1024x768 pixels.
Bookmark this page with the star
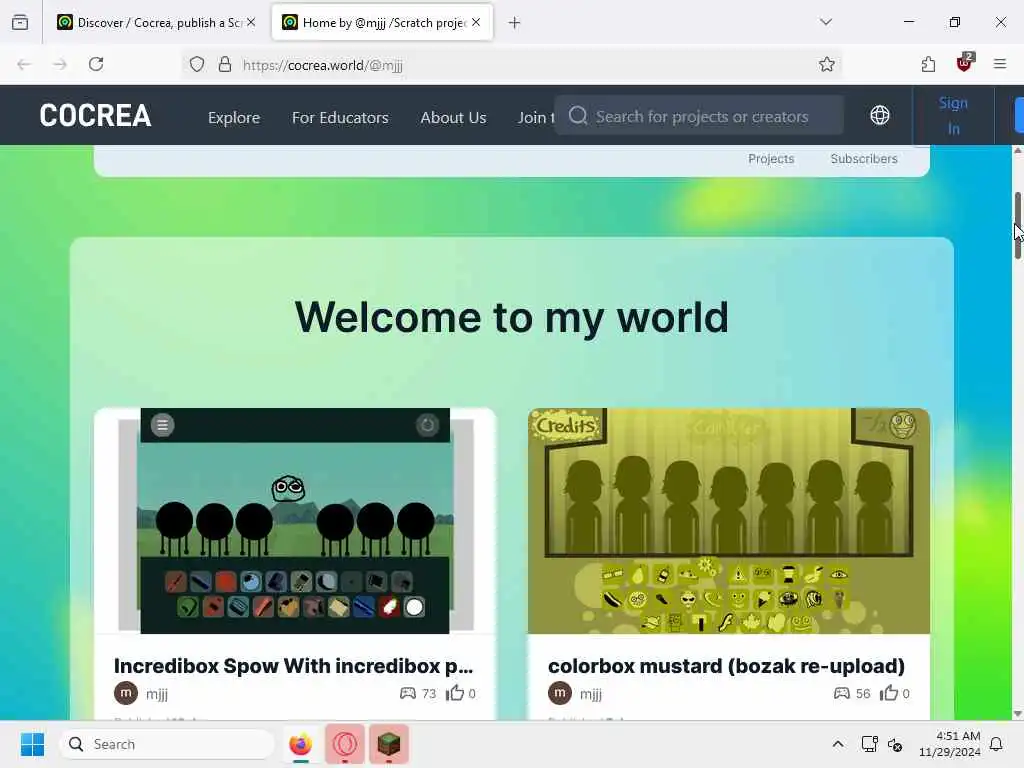click(x=827, y=64)
